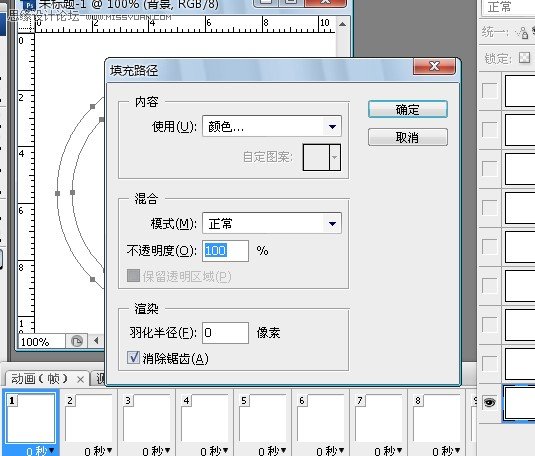The width and height of the screenshot is (535, 456).
Task: Click 锁定 lock transparent pixels checker icon
Action: (x=524, y=57)
